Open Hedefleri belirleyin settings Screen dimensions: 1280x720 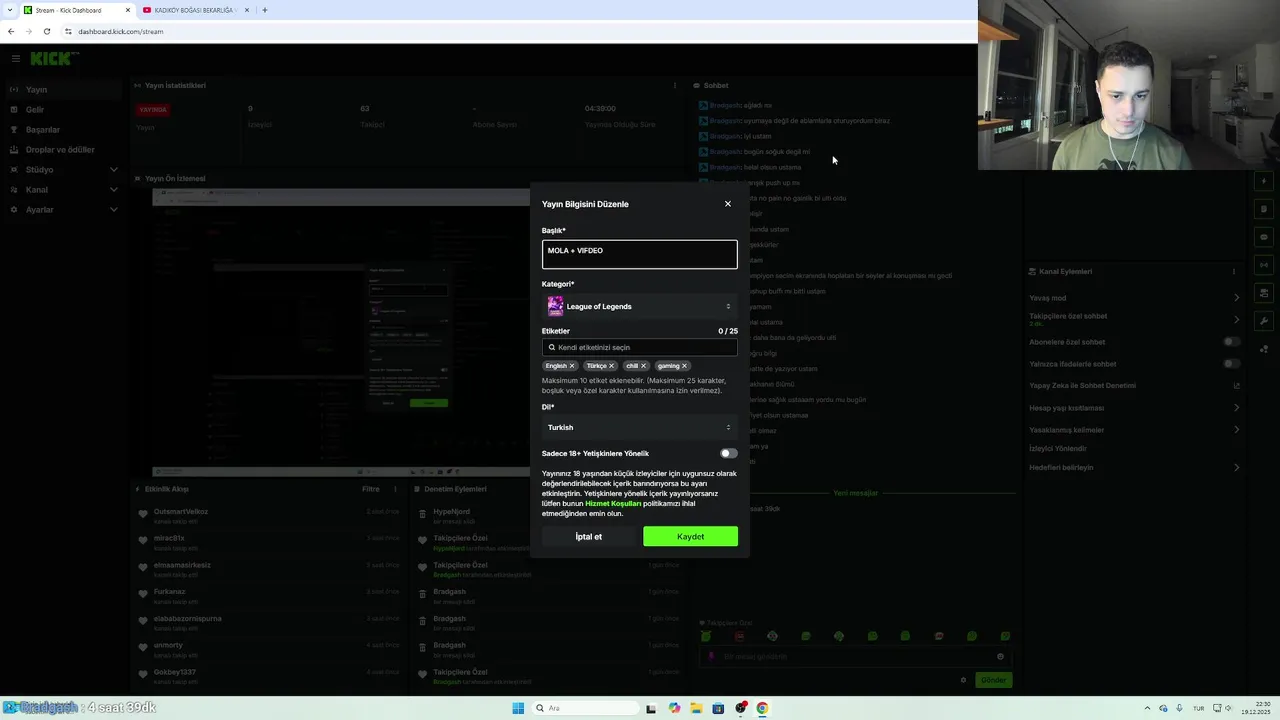1134,468
